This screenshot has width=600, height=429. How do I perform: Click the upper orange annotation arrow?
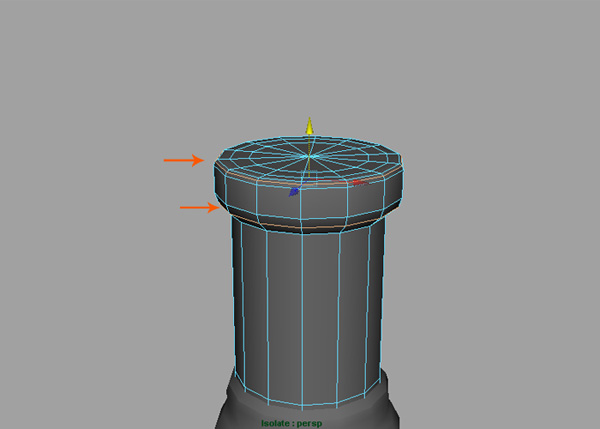coord(184,159)
